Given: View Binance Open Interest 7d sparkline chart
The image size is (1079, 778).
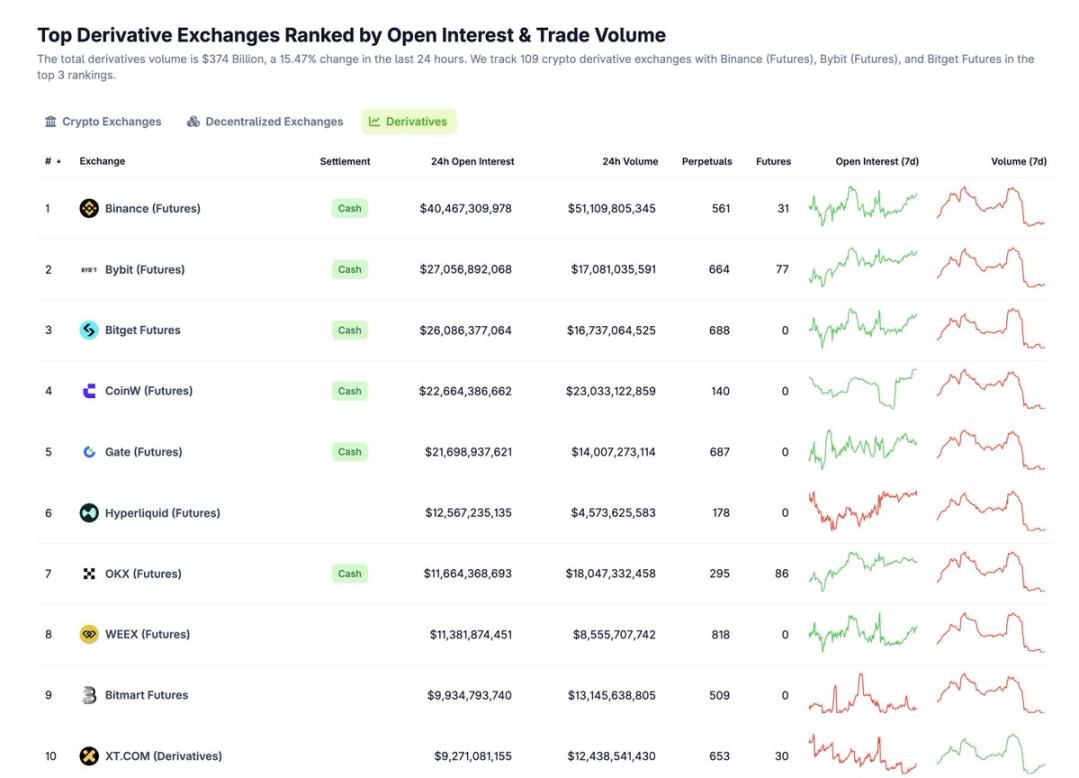Looking at the screenshot, I should click(863, 206).
